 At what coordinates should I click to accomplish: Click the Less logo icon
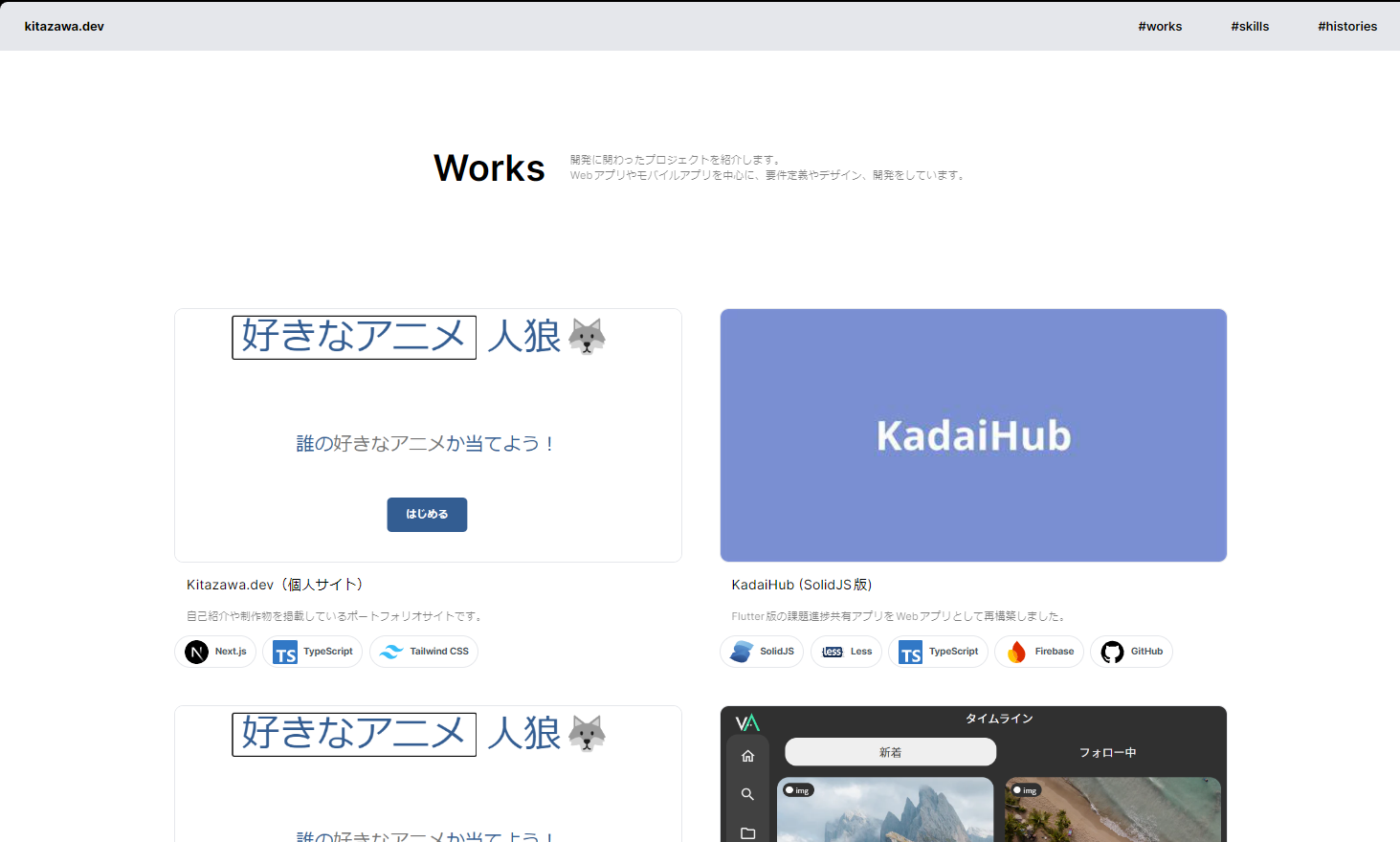click(x=833, y=652)
